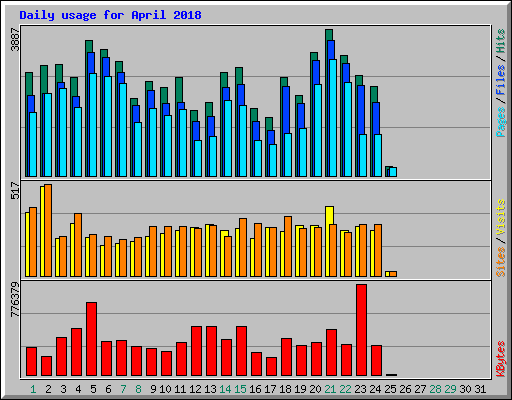512x400 pixels.
Task: Select day 14 on the x-axis
Action: point(225,389)
